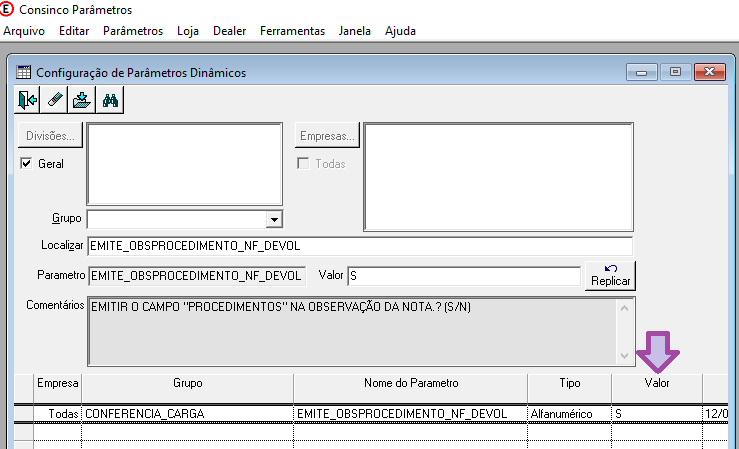Minimize the Configuração de Parâmetros Dinâmicos window
The height and width of the screenshot is (449, 739).
[x=641, y=72]
